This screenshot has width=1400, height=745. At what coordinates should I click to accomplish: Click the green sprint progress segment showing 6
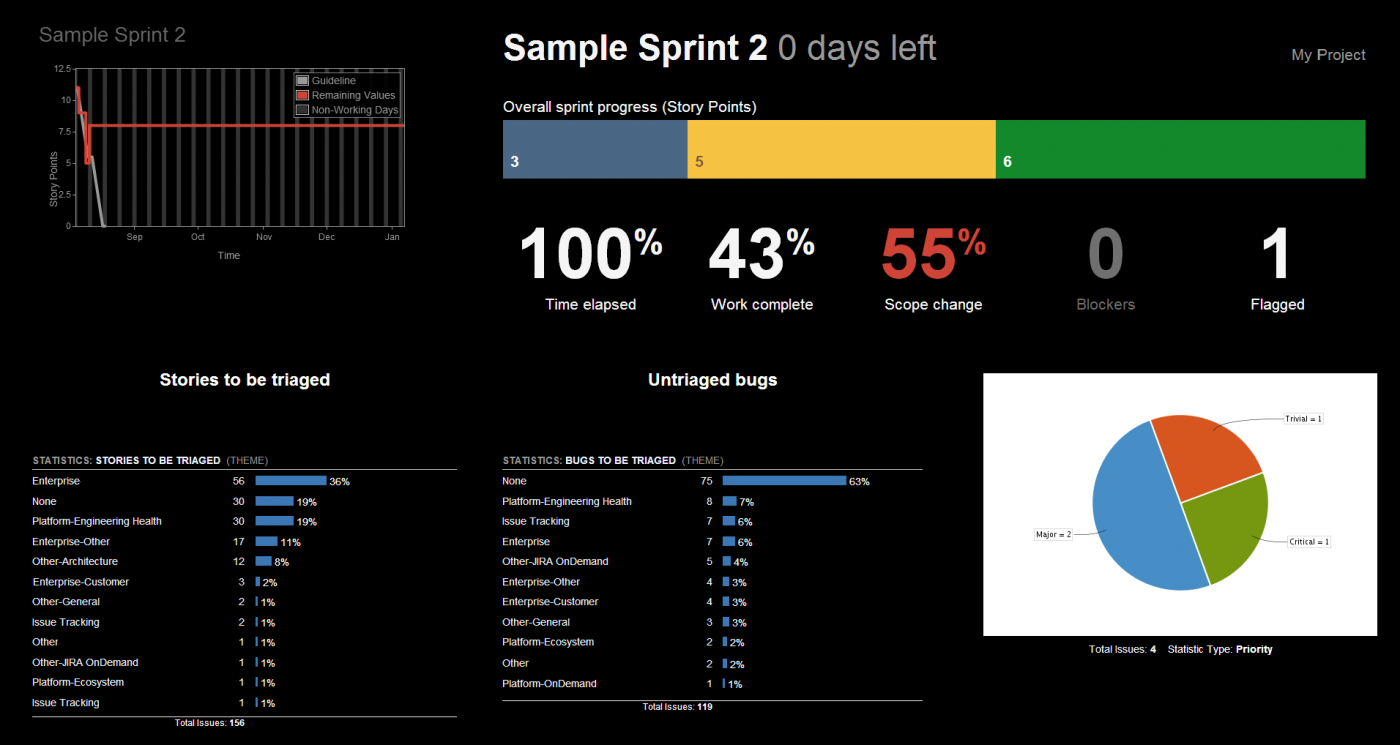(1180, 149)
